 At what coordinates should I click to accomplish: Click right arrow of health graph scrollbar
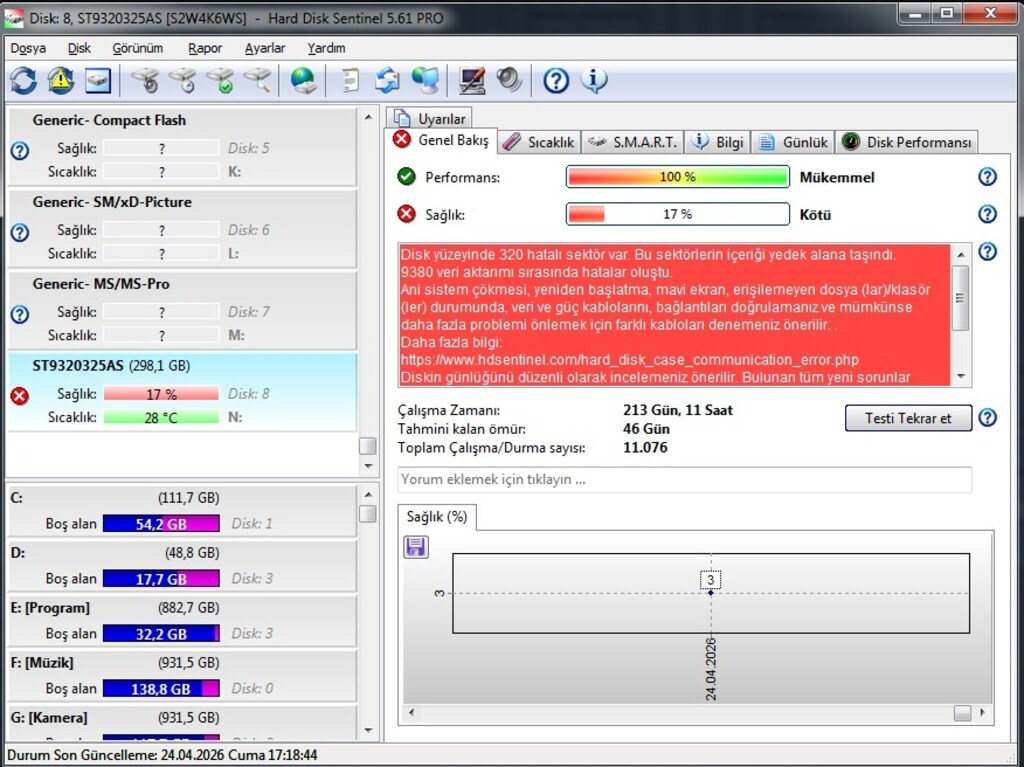click(983, 713)
